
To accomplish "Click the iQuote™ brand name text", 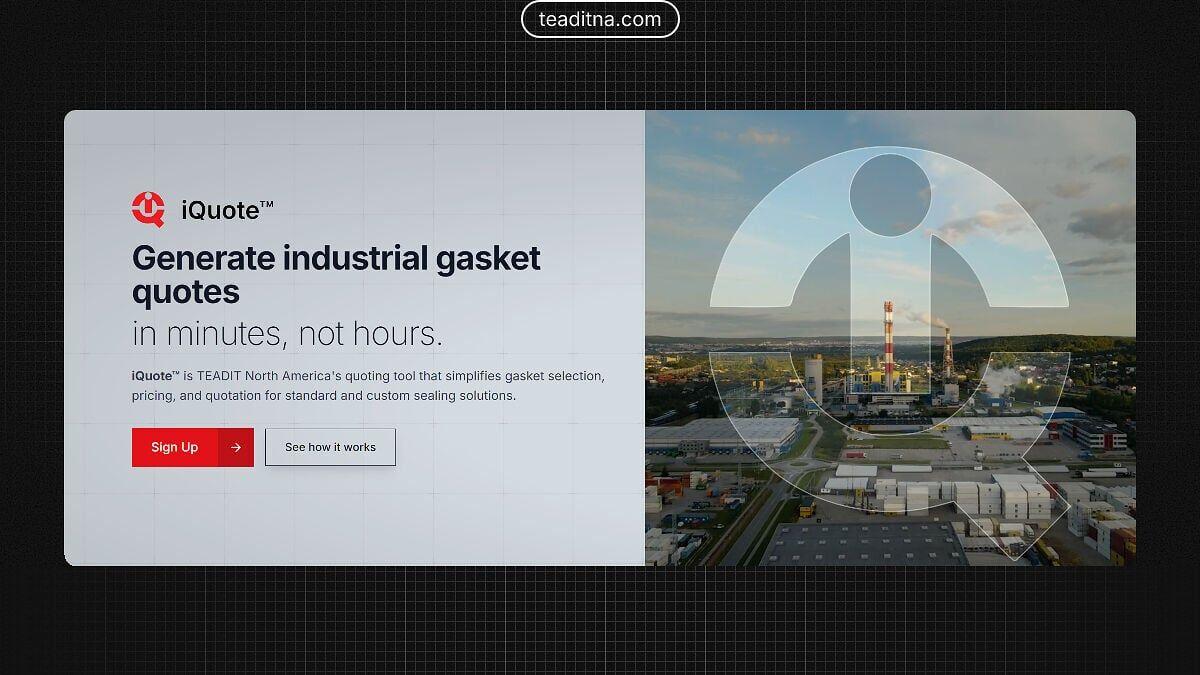I will [227, 210].
